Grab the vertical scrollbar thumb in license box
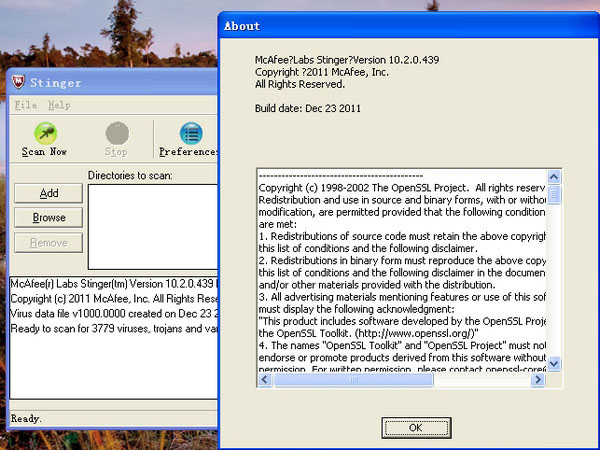The image size is (600, 450). (554, 195)
